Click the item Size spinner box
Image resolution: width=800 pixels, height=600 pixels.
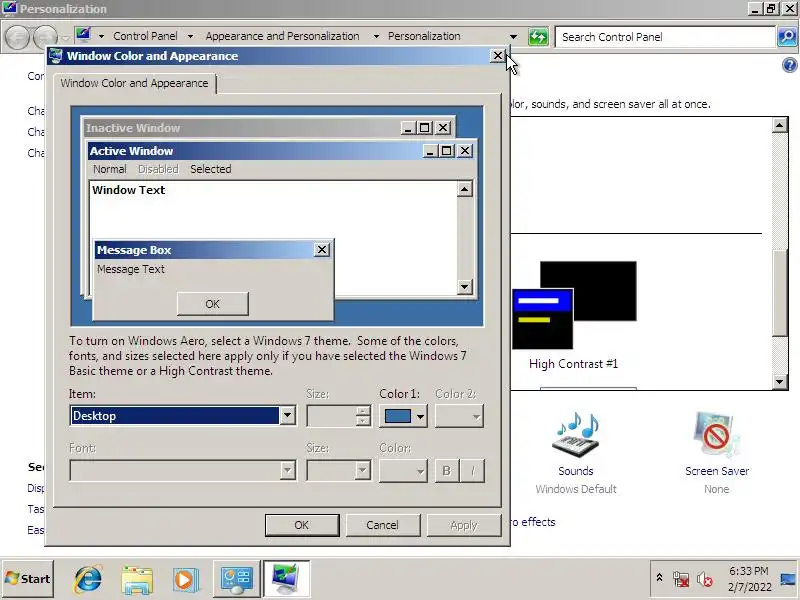[338, 416]
